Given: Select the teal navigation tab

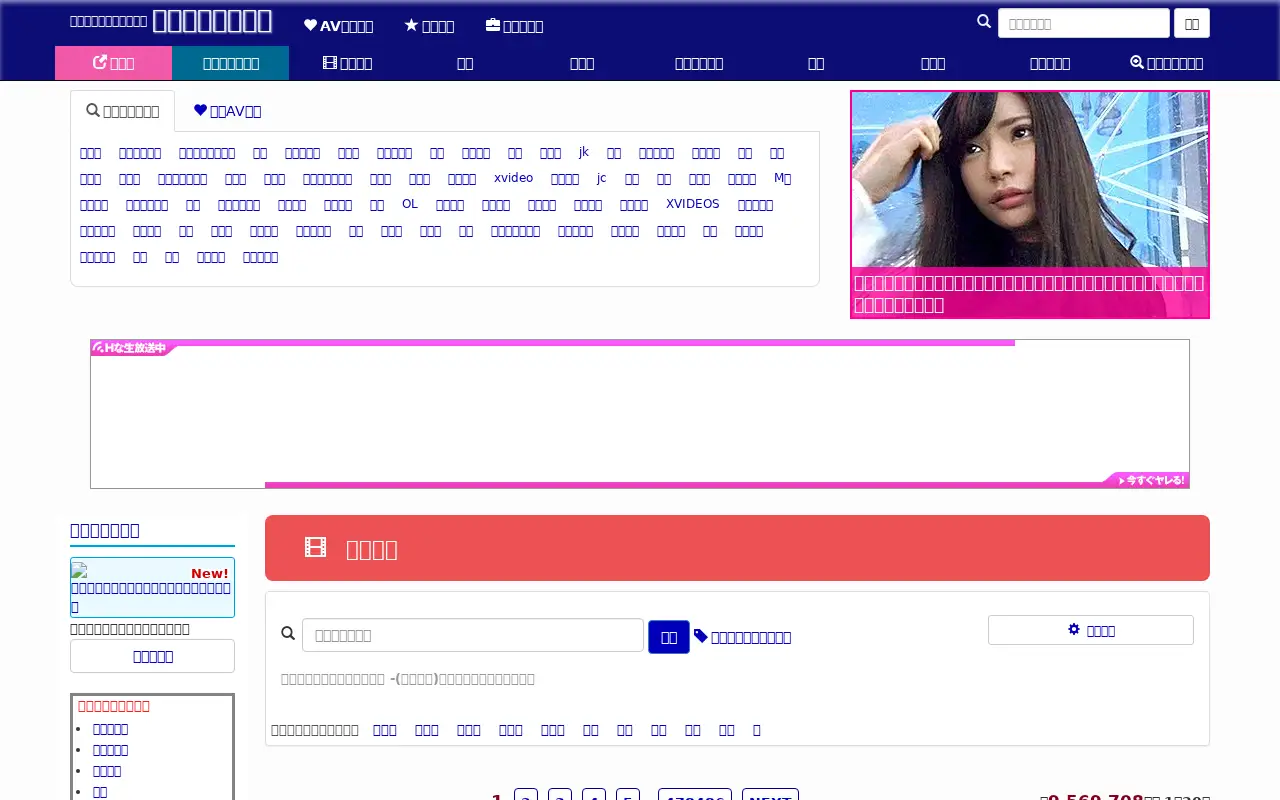Looking at the screenshot, I should point(230,63).
